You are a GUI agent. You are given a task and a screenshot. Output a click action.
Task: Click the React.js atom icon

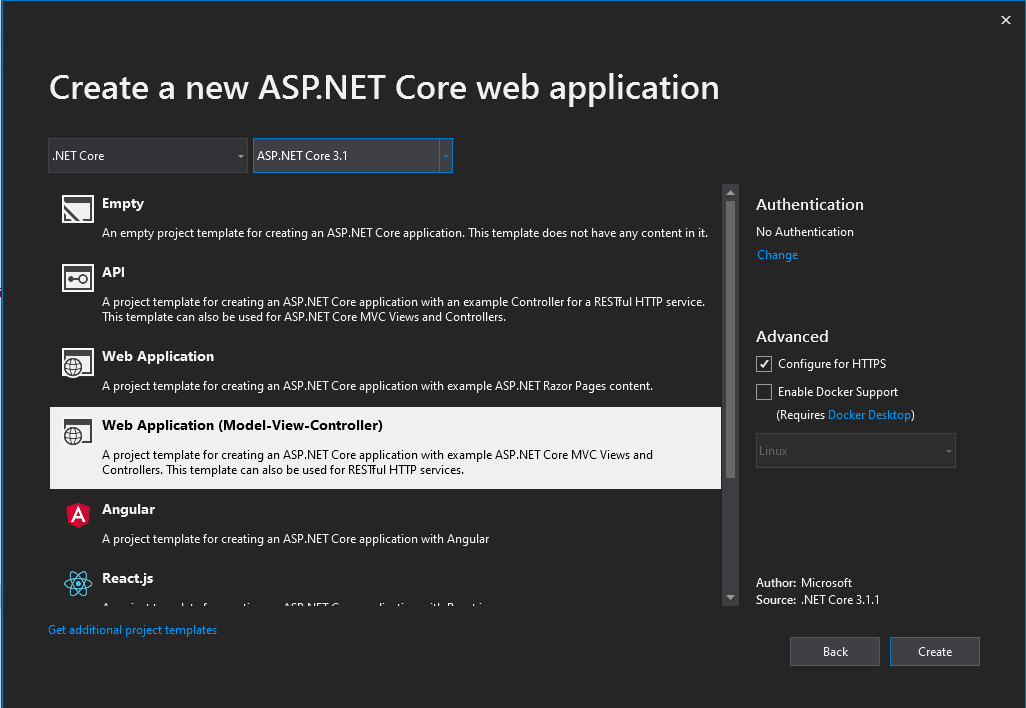click(x=78, y=584)
